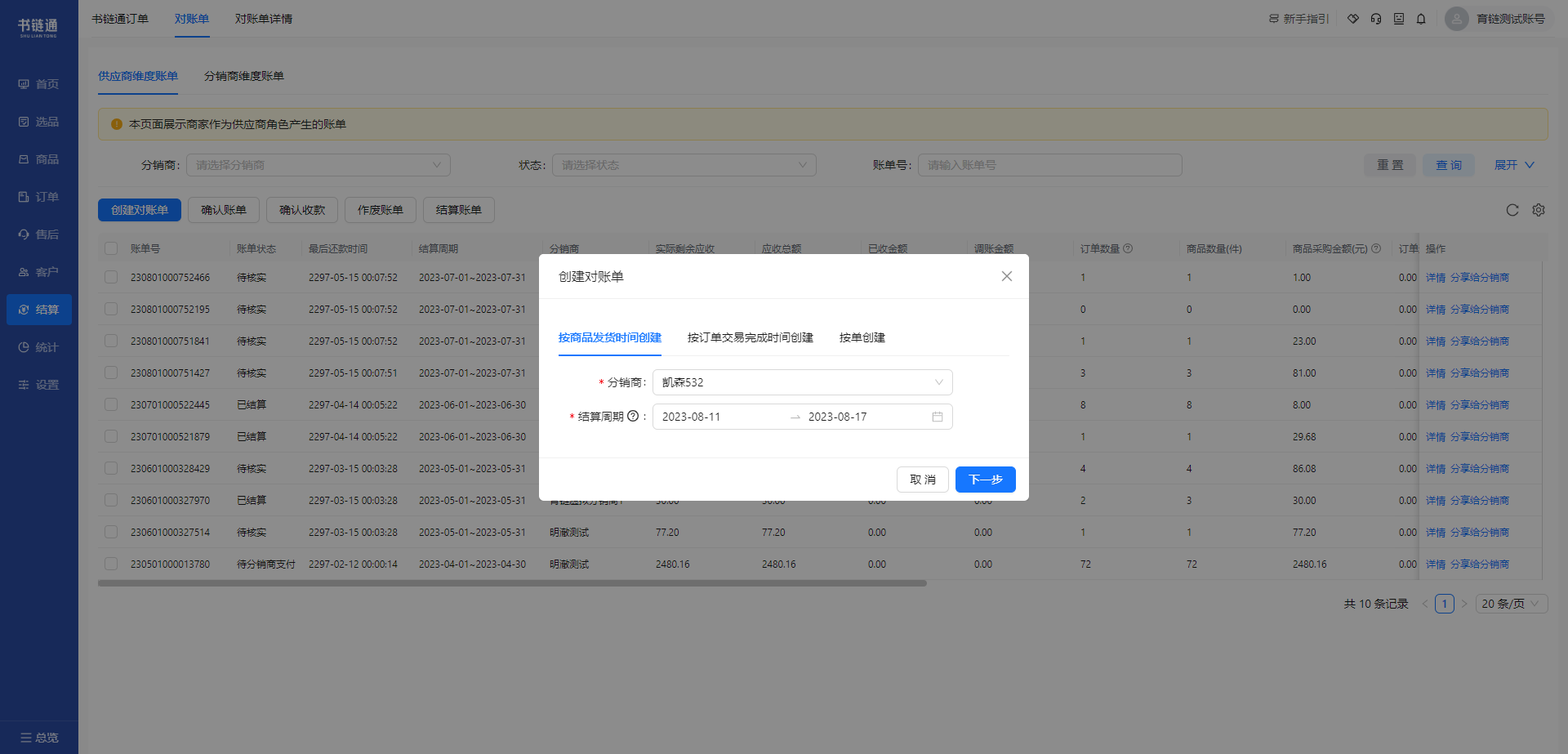The height and width of the screenshot is (754, 1568).
Task: Open 订单 from the left sidebar
Action: (x=38, y=197)
